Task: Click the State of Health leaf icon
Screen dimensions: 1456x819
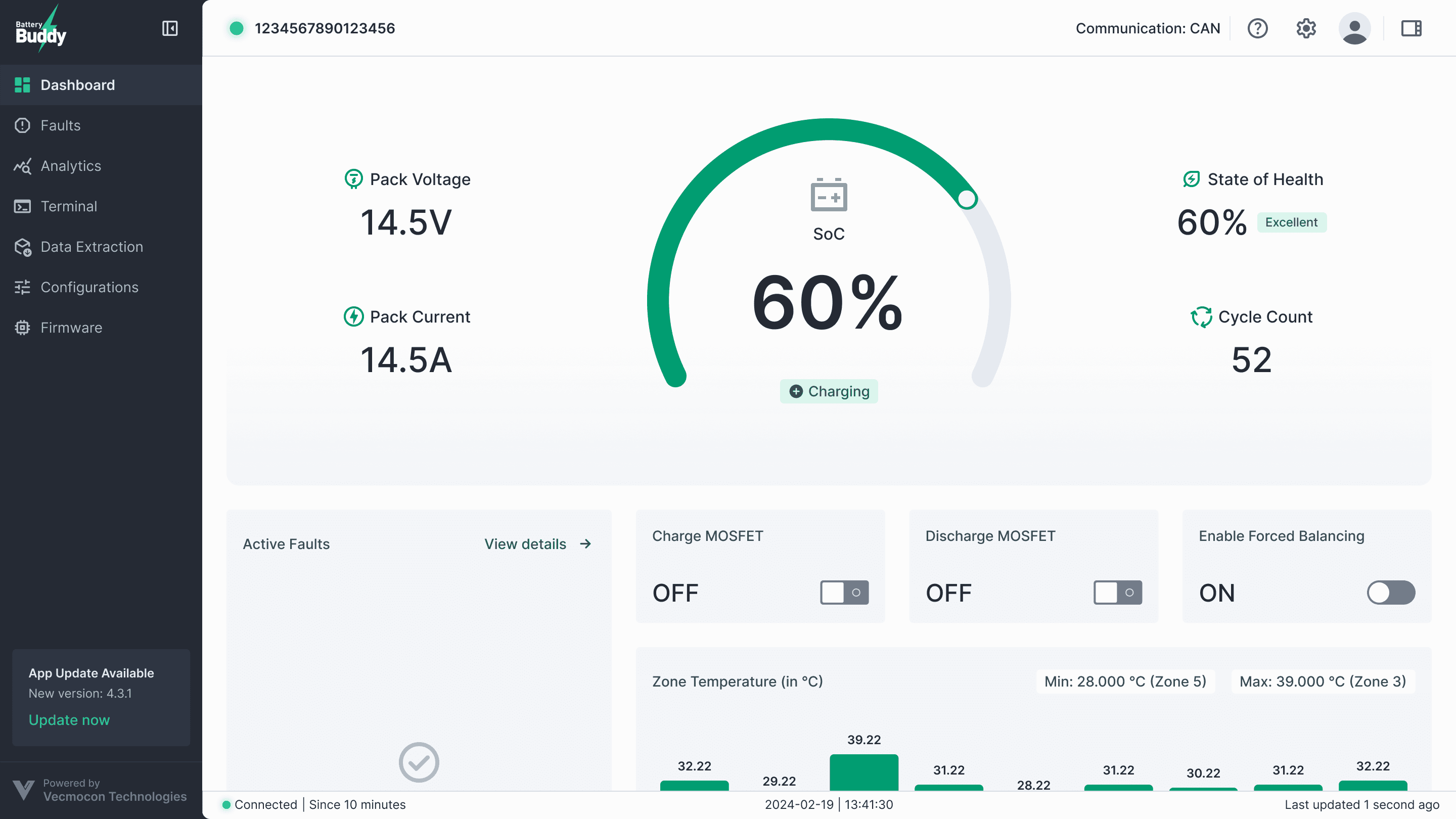Action: (1192, 179)
